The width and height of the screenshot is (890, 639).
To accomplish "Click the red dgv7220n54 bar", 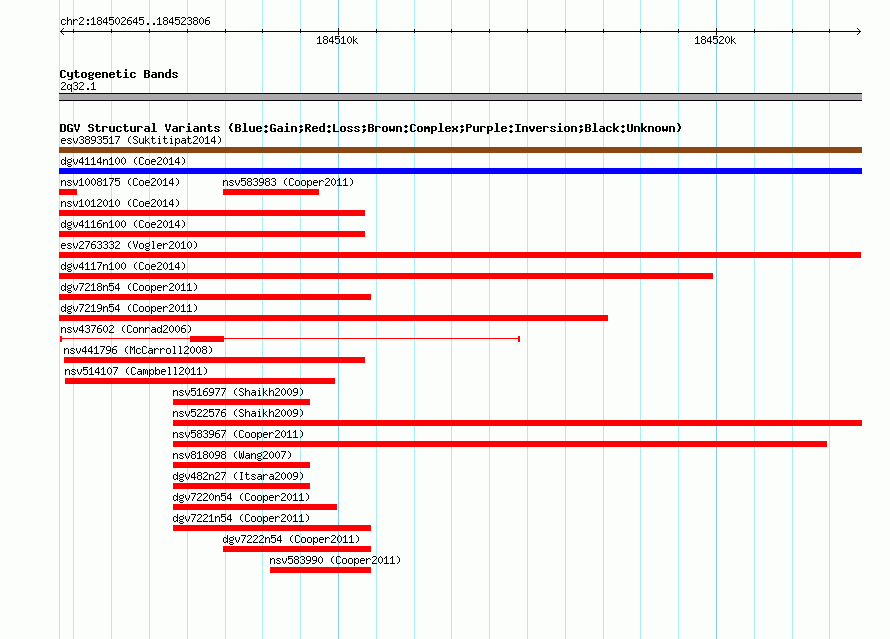I will [x=255, y=507].
